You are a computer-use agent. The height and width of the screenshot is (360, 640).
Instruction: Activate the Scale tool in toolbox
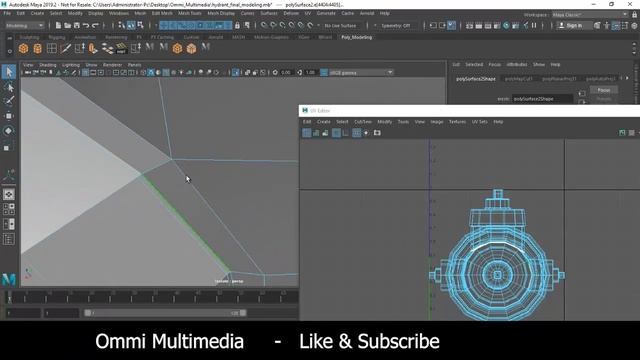pos(9,146)
